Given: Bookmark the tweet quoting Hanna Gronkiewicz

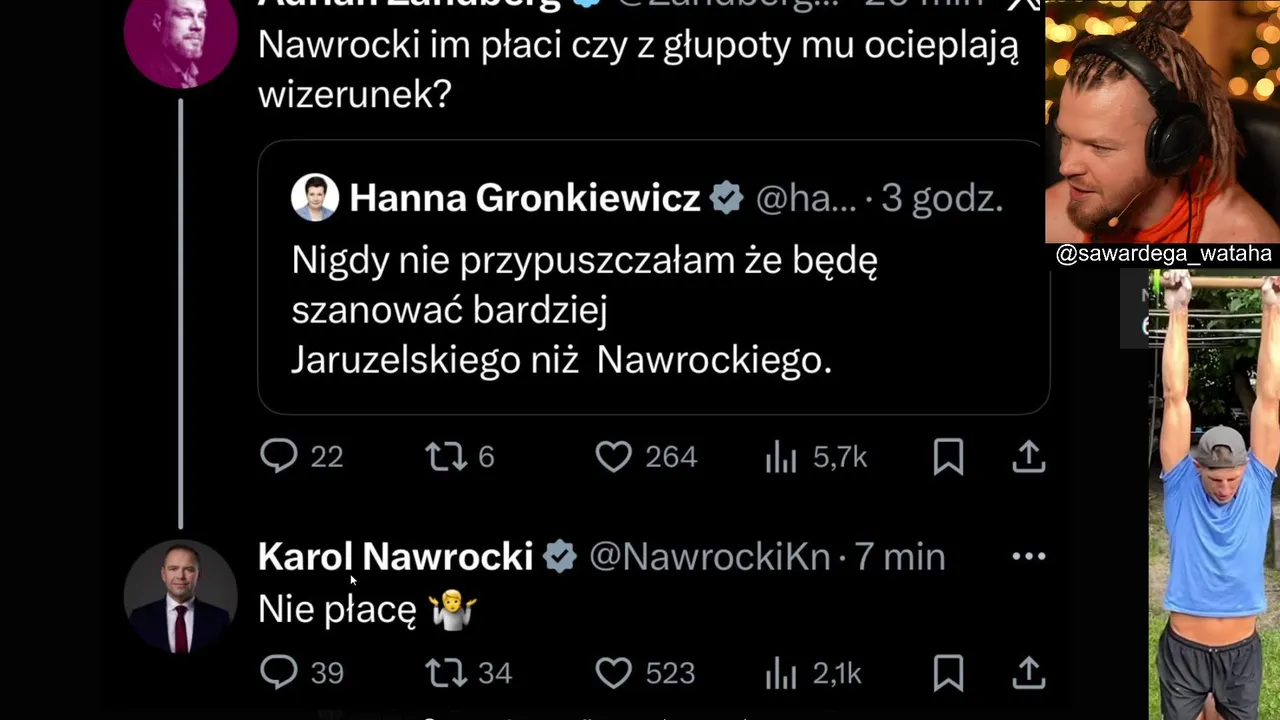Looking at the screenshot, I should (x=948, y=457).
